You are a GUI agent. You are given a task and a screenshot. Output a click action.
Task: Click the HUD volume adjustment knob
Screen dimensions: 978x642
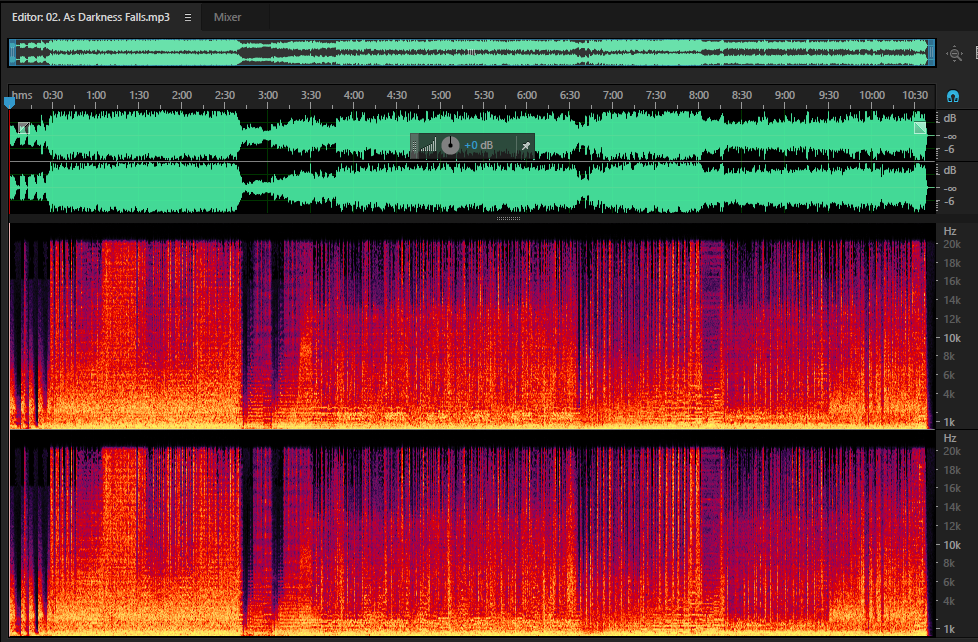click(x=450, y=145)
